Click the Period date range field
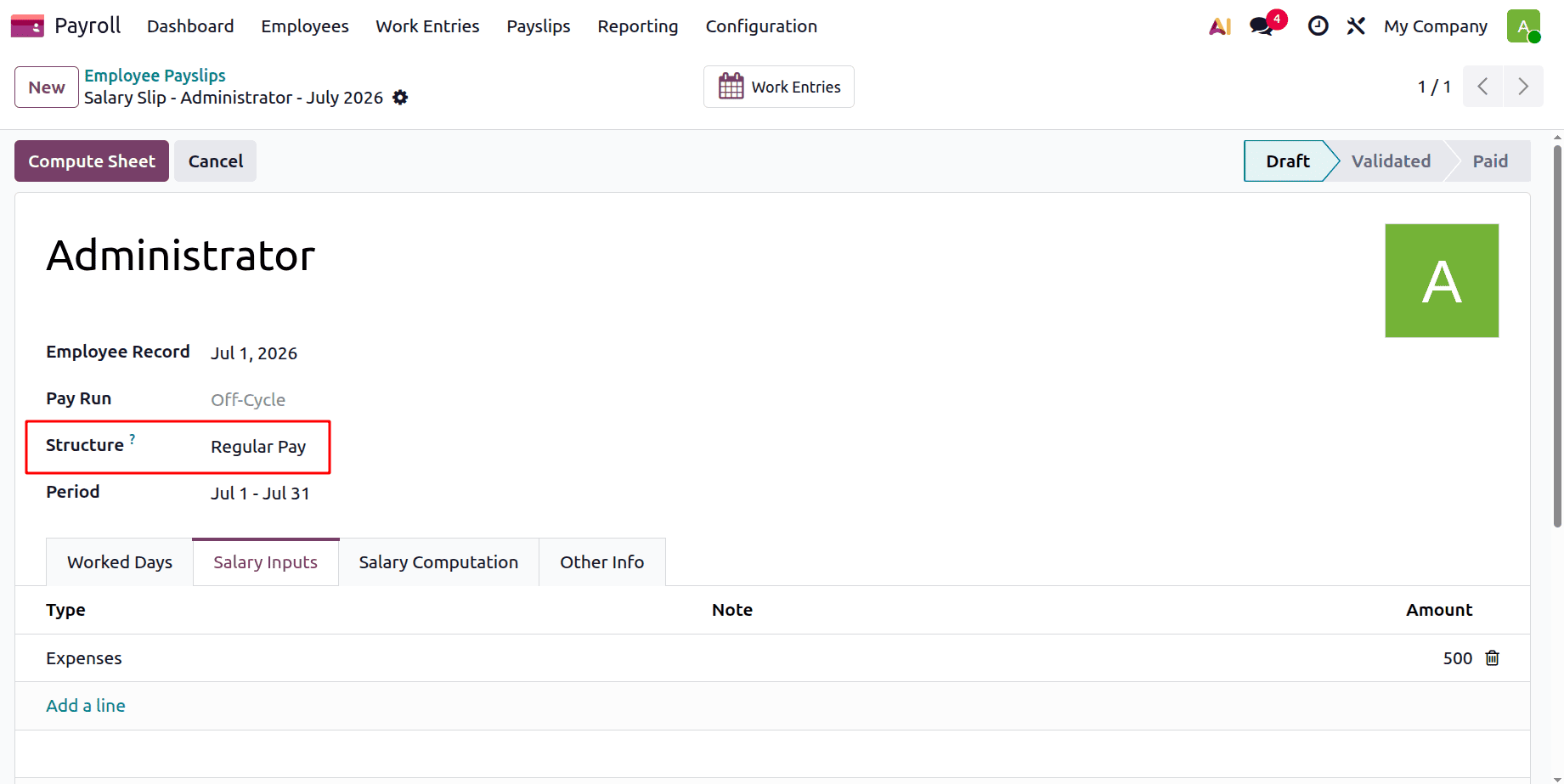The image size is (1564, 784). coord(260,494)
